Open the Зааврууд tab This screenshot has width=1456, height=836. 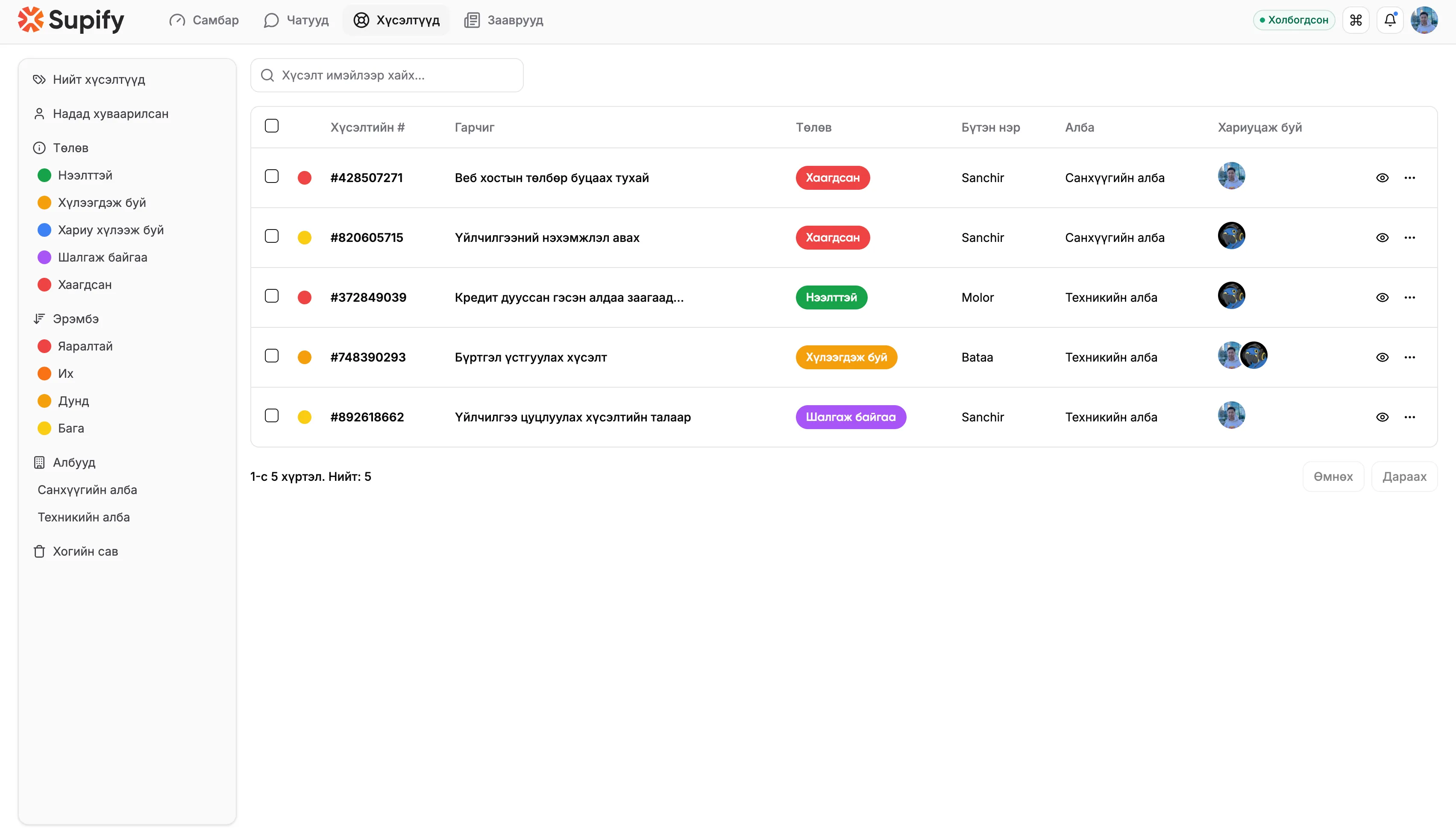click(503, 20)
